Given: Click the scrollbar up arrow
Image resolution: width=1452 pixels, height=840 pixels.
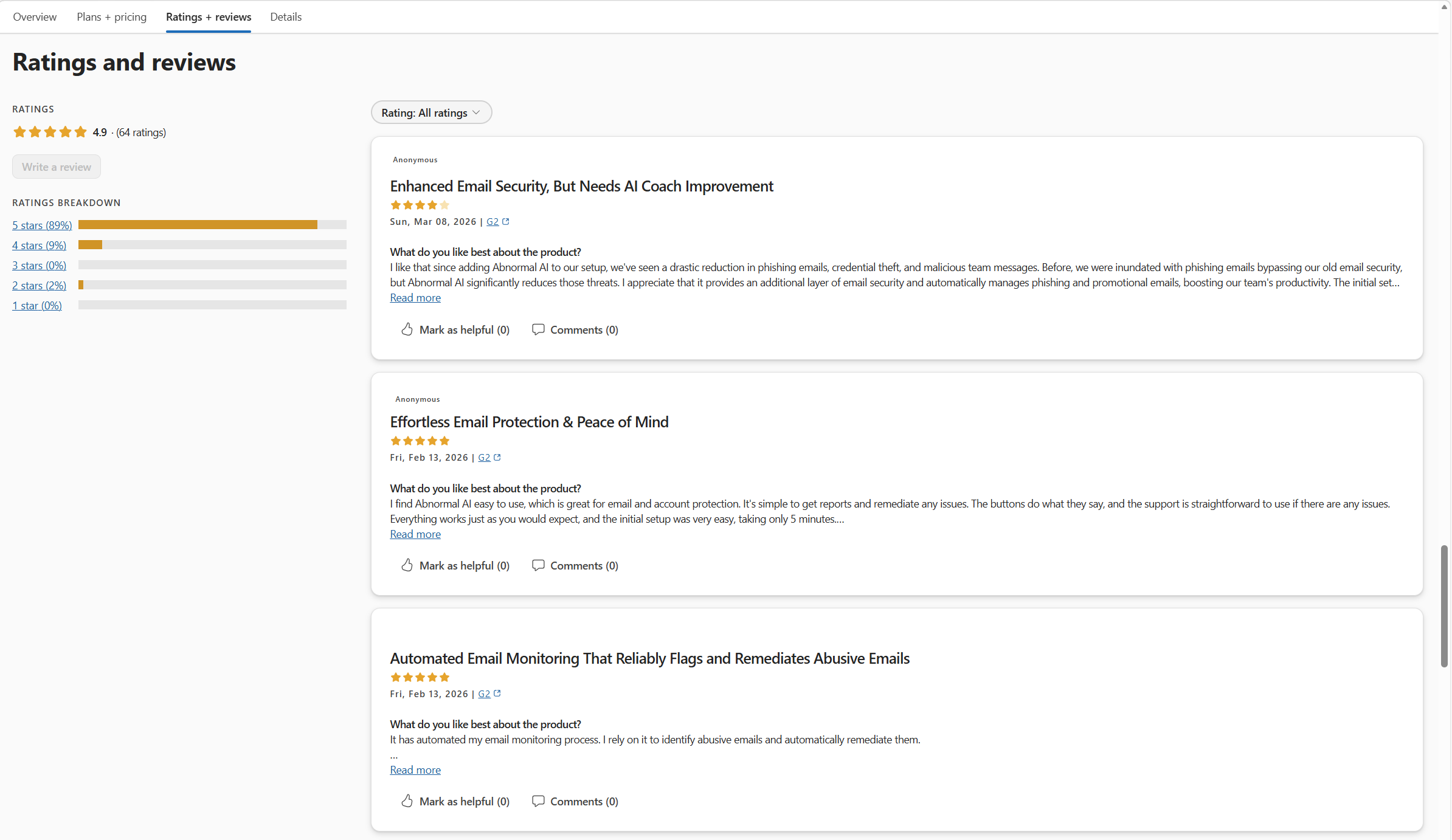Looking at the screenshot, I should point(1444,7).
